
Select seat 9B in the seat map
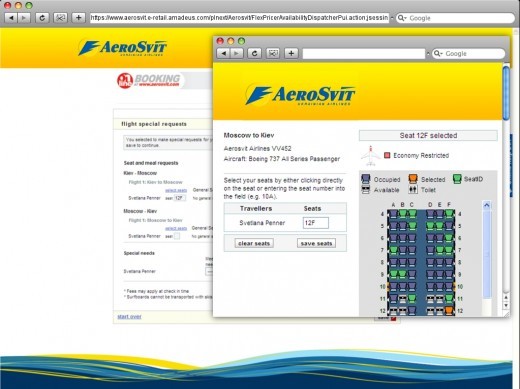click(403, 274)
